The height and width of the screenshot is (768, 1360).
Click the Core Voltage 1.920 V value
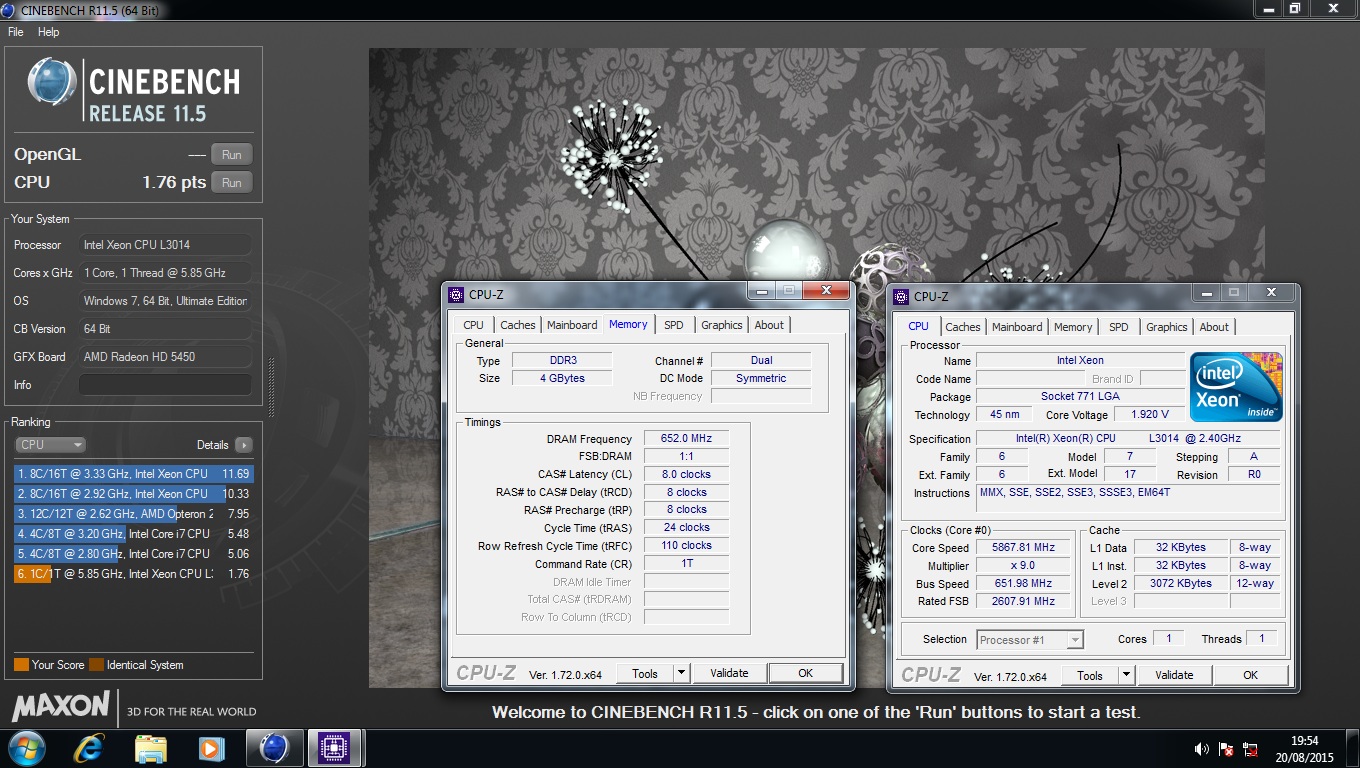pos(1149,415)
